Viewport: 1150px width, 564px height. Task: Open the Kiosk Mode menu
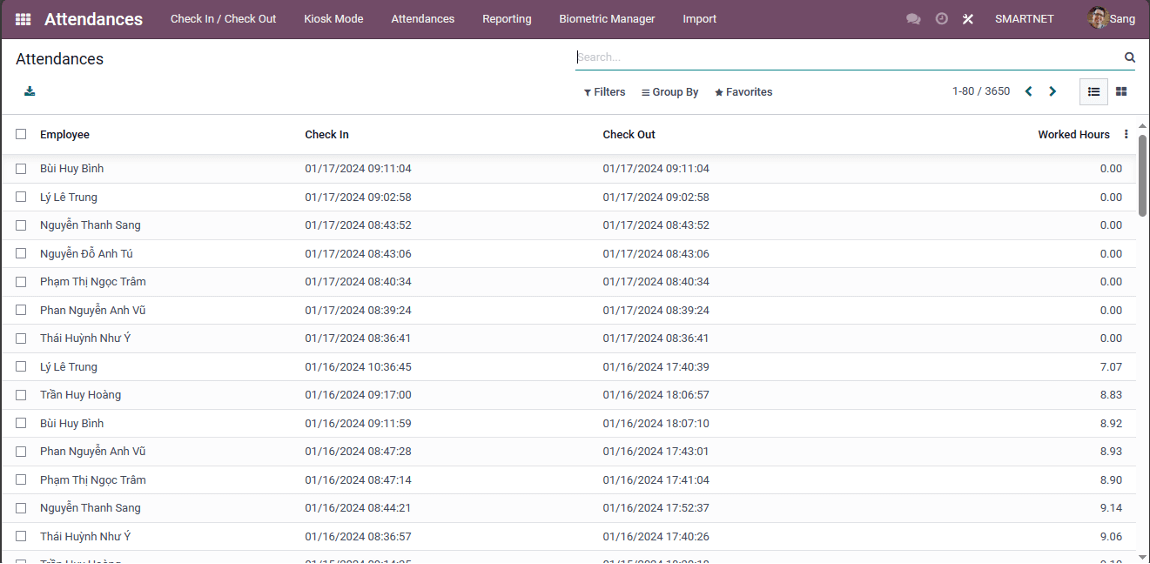tap(333, 19)
